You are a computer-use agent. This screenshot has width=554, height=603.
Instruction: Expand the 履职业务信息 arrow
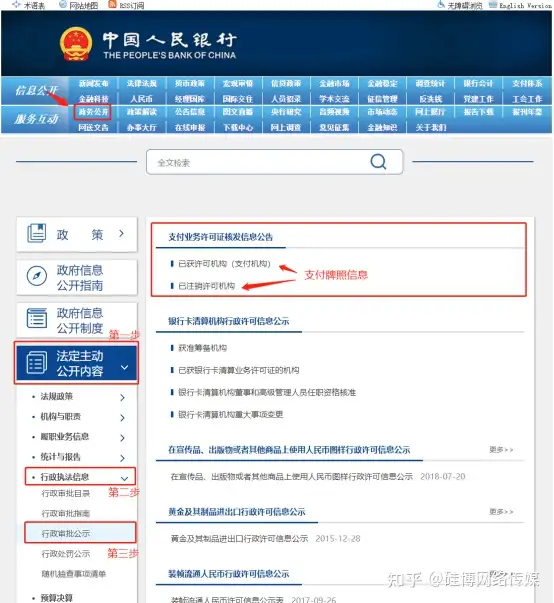click(122, 438)
